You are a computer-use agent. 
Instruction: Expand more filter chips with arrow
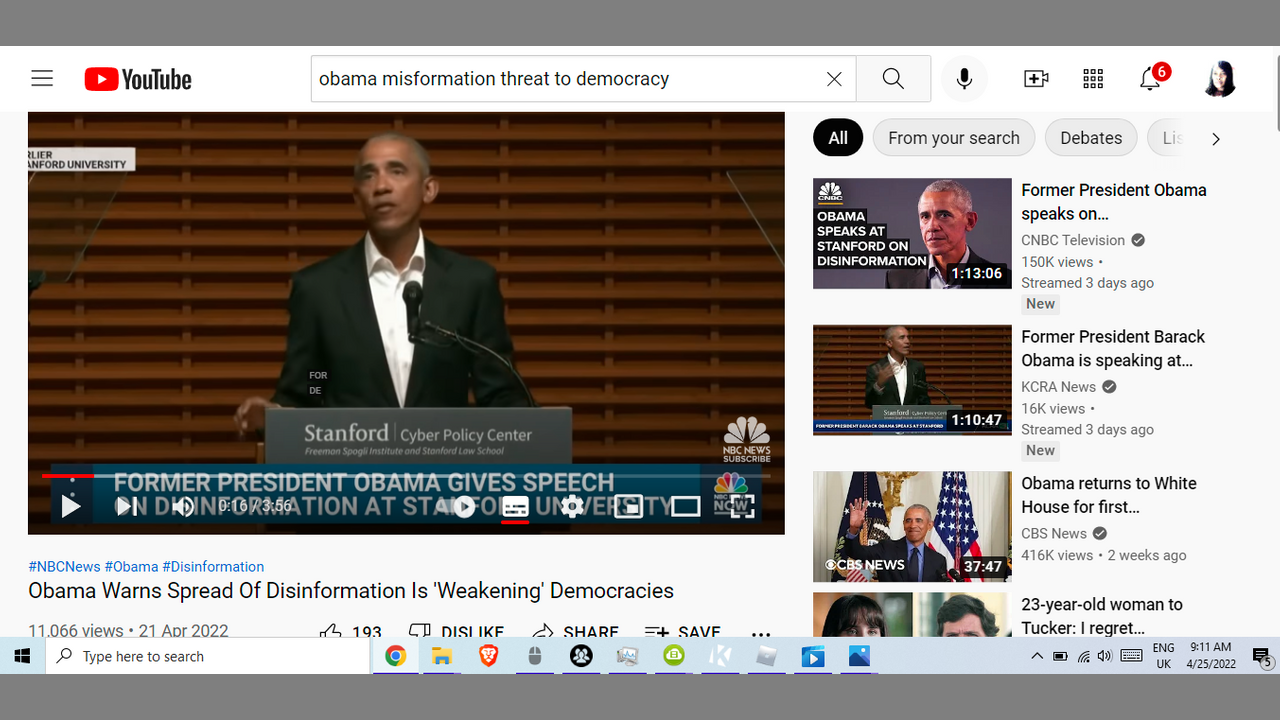pyautogui.click(x=1216, y=139)
